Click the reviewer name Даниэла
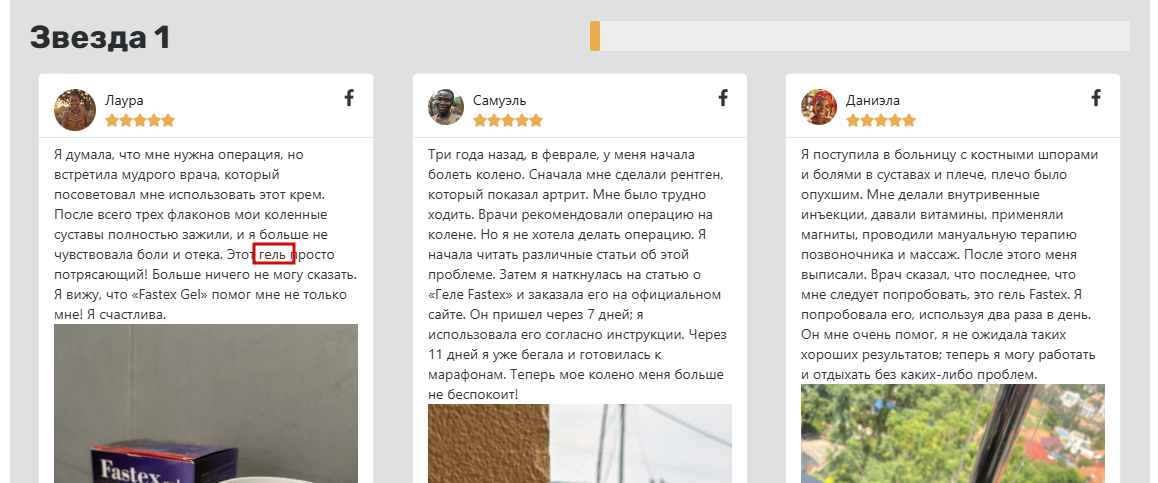The width and height of the screenshot is (1158, 483). coord(873,100)
